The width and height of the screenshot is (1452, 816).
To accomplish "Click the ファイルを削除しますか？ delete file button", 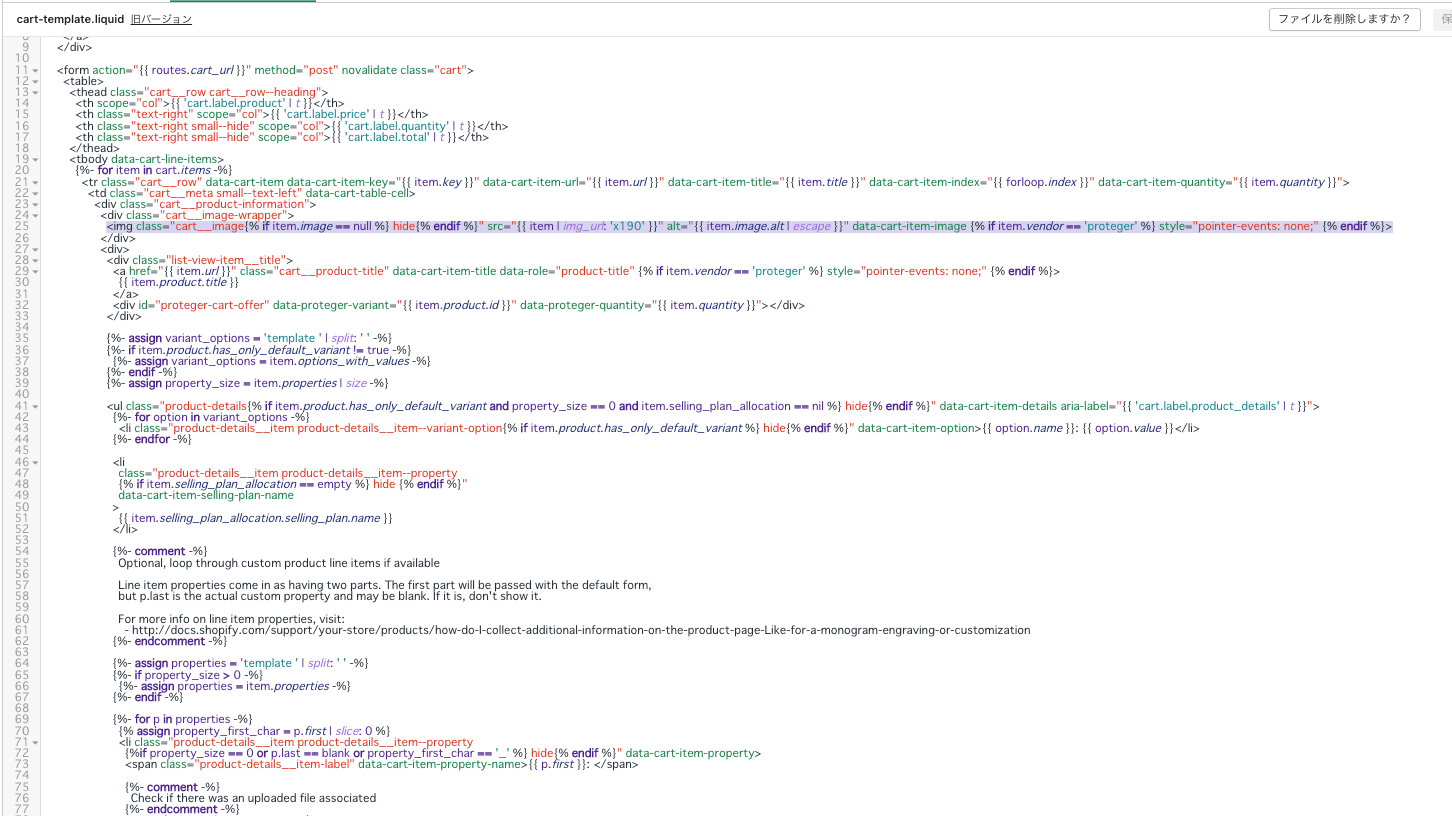I will (1344, 19).
